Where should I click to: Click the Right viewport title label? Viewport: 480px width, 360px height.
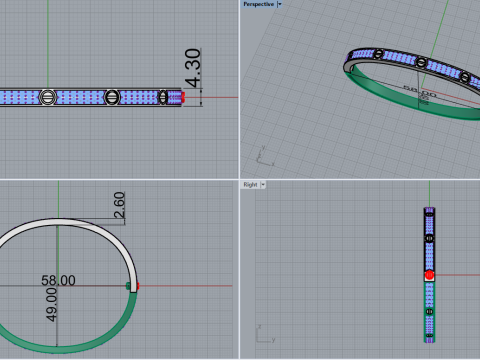(x=250, y=185)
